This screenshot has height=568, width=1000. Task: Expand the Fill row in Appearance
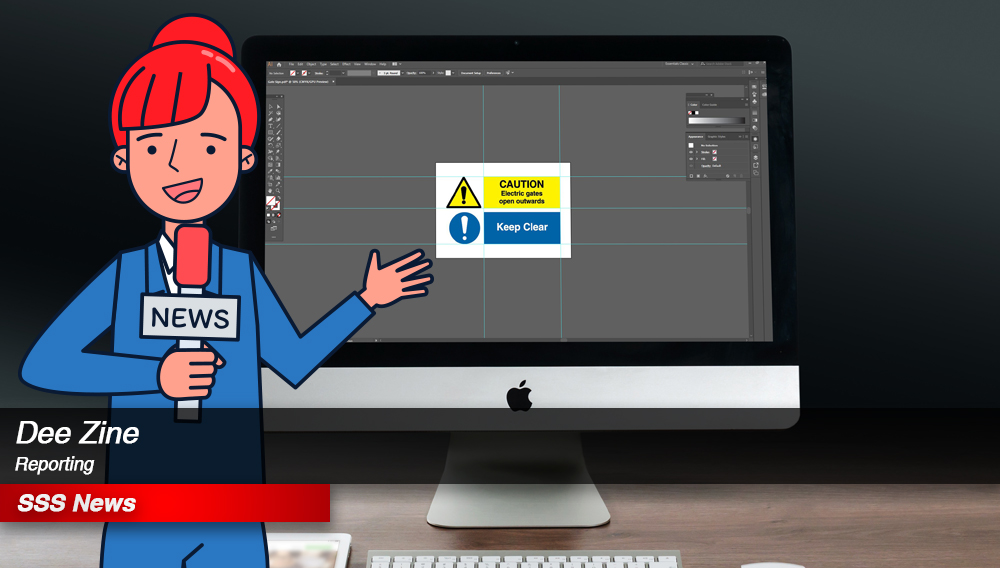697,159
